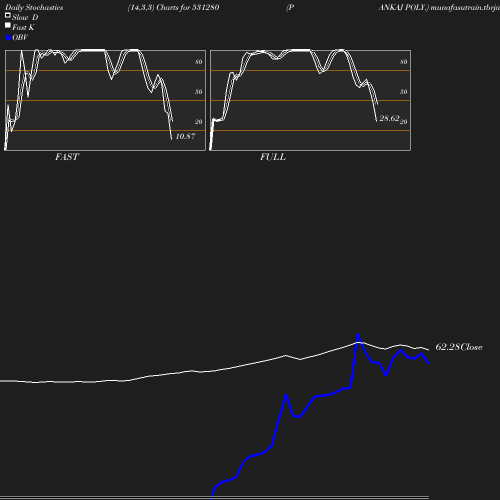The height and width of the screenshot is (500, 500).
Task: Click the 50 axis label in FULL chart
Action: click(404, 92)
